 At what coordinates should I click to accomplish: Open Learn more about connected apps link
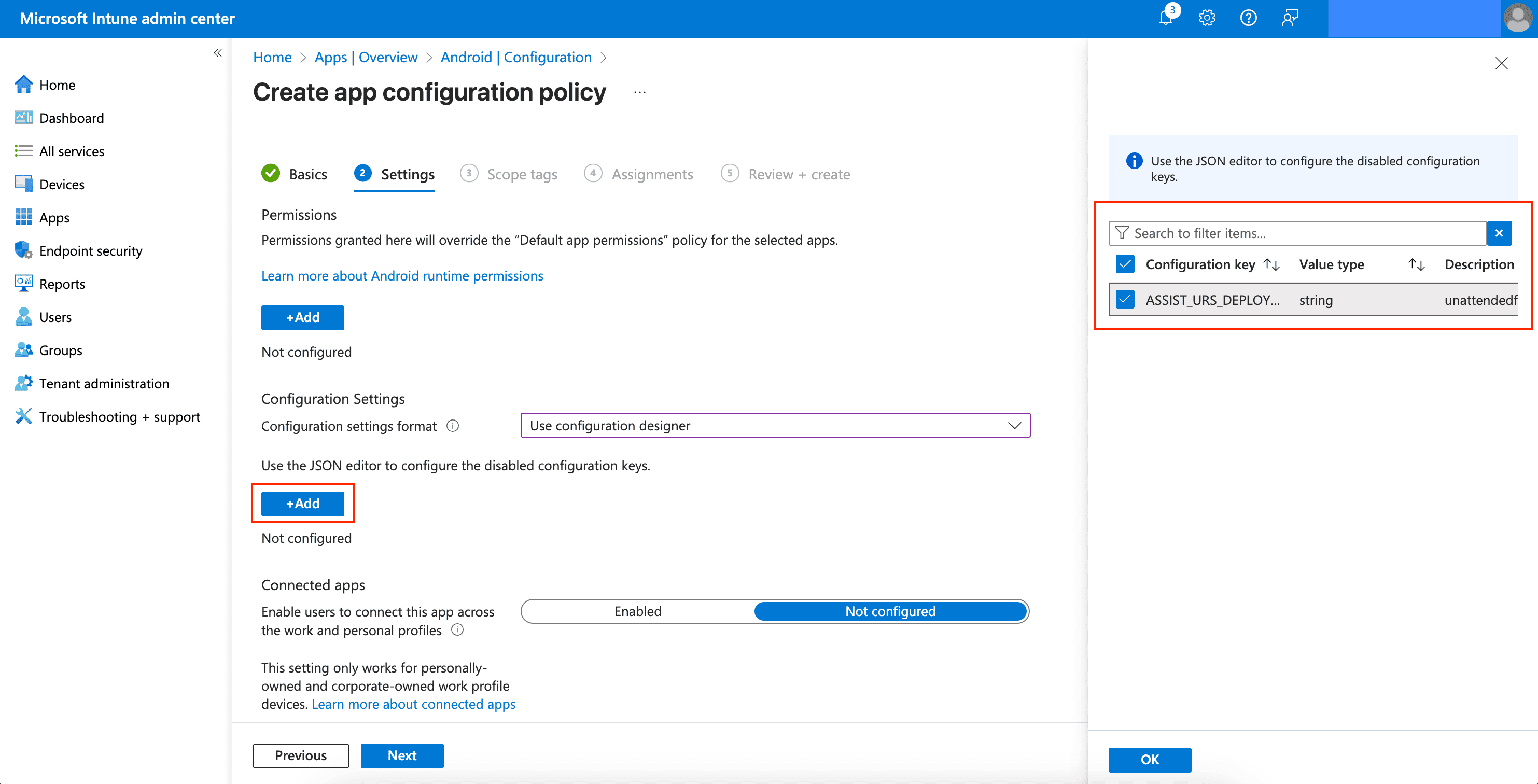click(414, 705)
